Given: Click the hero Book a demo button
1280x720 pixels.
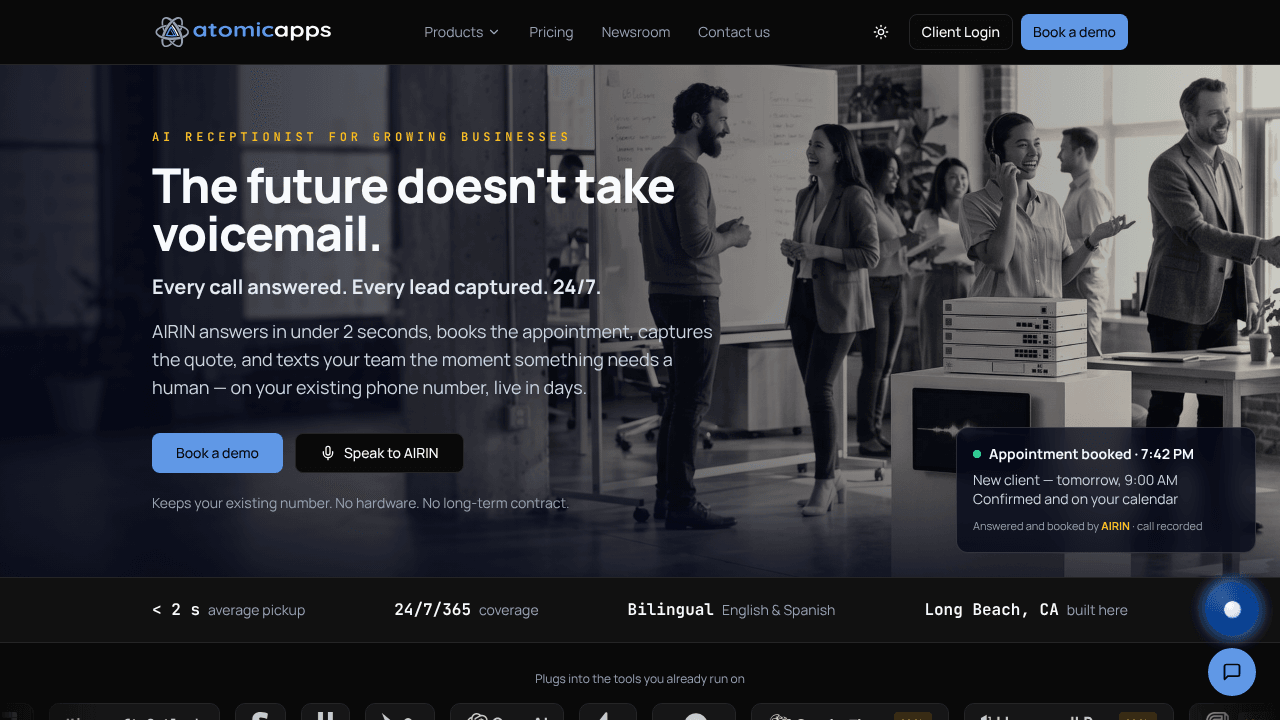Looking at the screenshot, I should (217, 453).
